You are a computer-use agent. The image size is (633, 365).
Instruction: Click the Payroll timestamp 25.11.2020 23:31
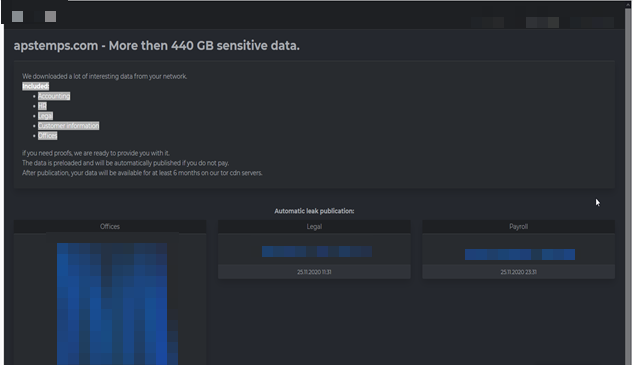pos(518,272)
